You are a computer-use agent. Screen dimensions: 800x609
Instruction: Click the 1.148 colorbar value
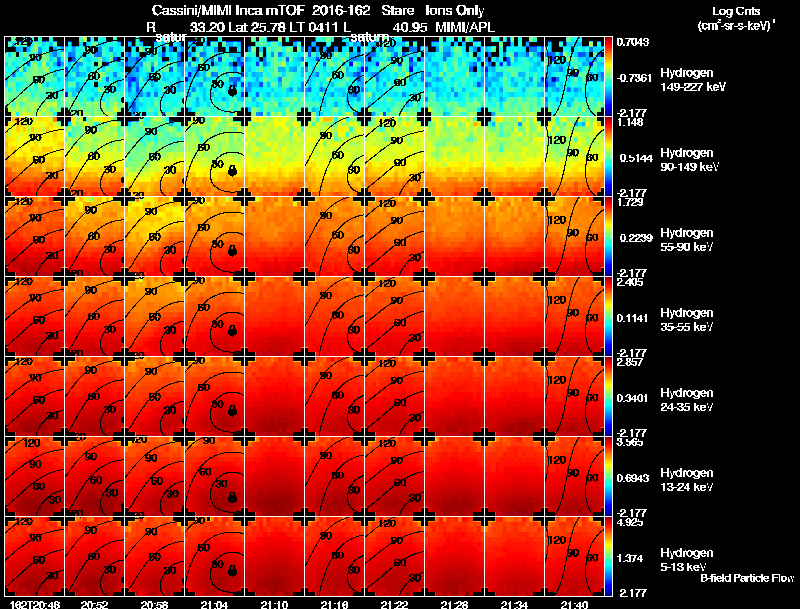pyautogui.click(x=630, y=122)
